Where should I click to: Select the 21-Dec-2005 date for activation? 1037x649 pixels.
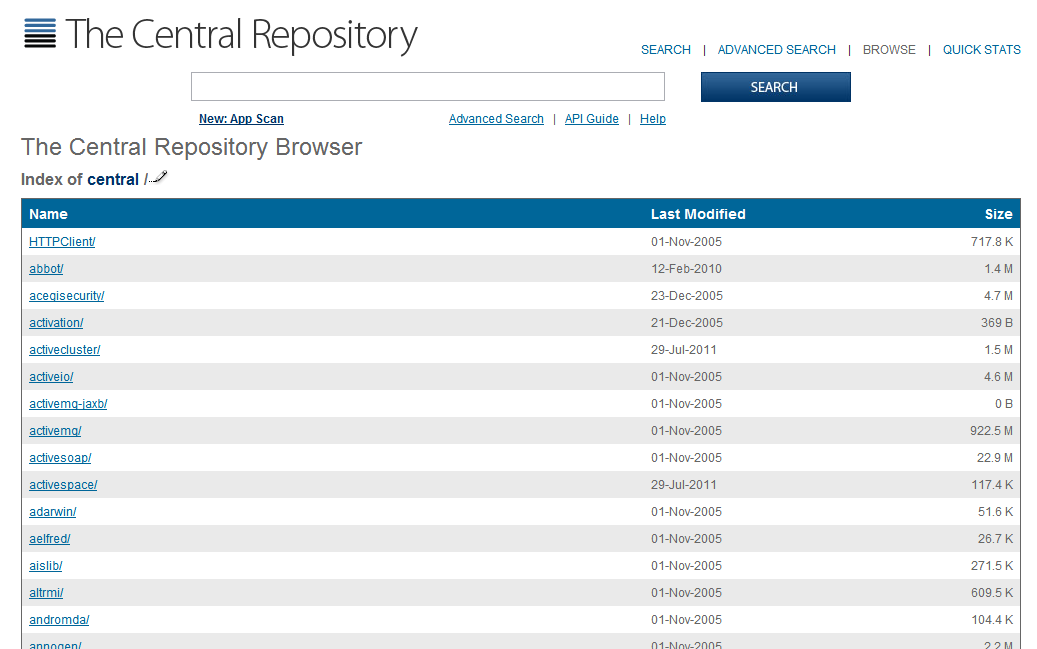(x=687, y=323)
